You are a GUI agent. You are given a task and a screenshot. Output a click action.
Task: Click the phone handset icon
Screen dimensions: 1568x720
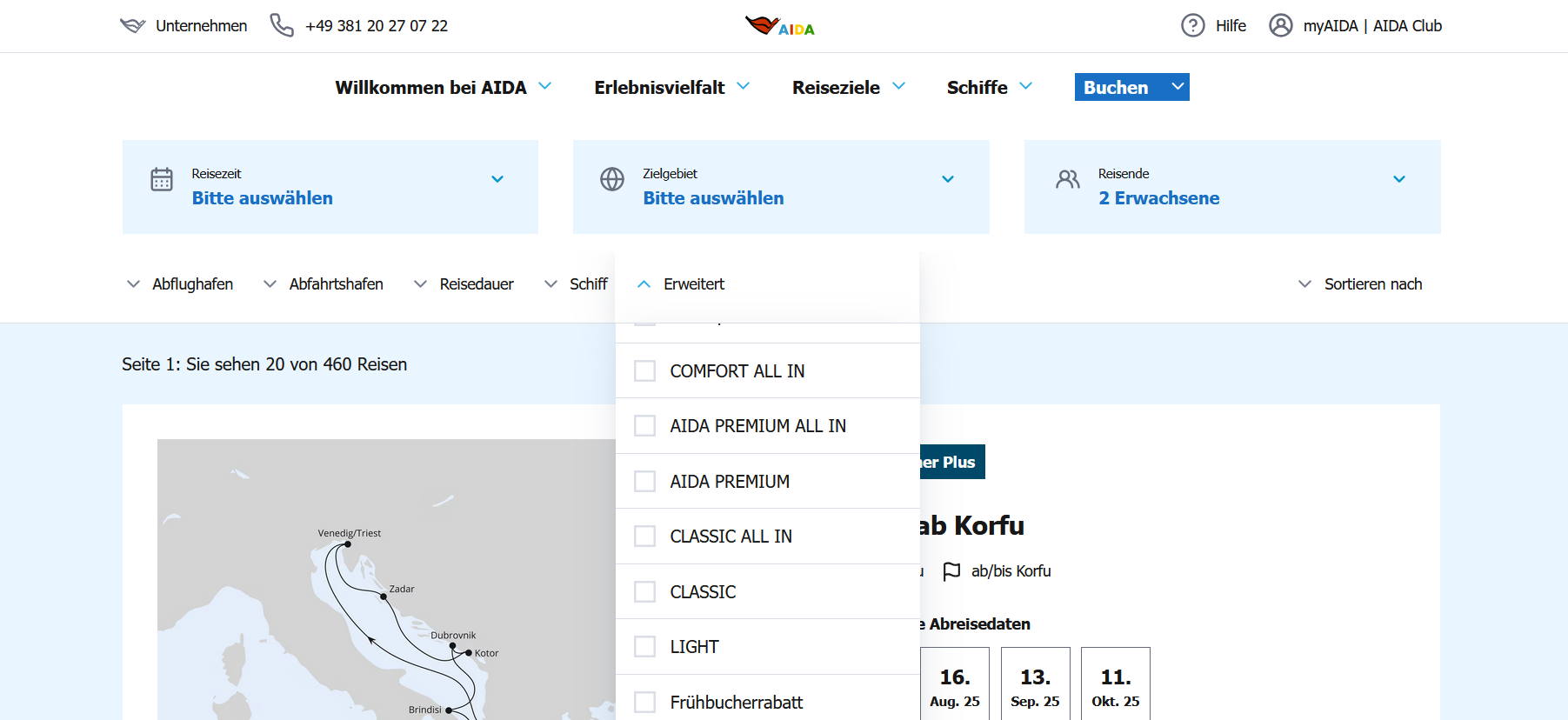tap(282, 25)
